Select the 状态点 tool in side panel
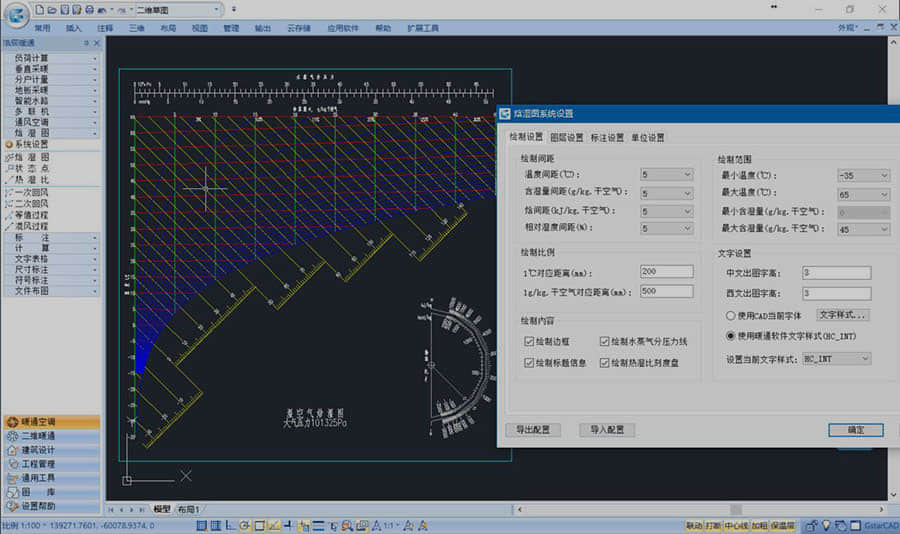Image resolution: width=900 pixels, height=534 pixels. 31,168
